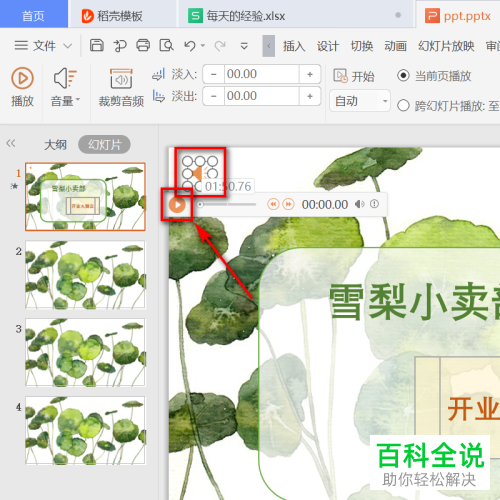Viewport: 500px width, 500px height.
Task: Click the left scroll arrow before 插入 tab
Action: pos(269,46)
